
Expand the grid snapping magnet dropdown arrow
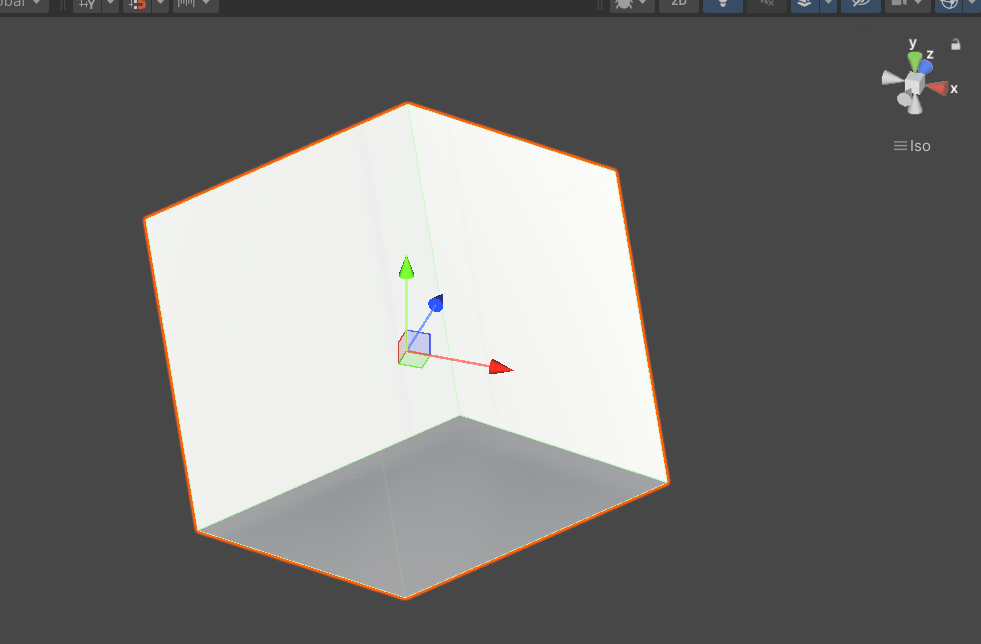[x=160, y=4]
